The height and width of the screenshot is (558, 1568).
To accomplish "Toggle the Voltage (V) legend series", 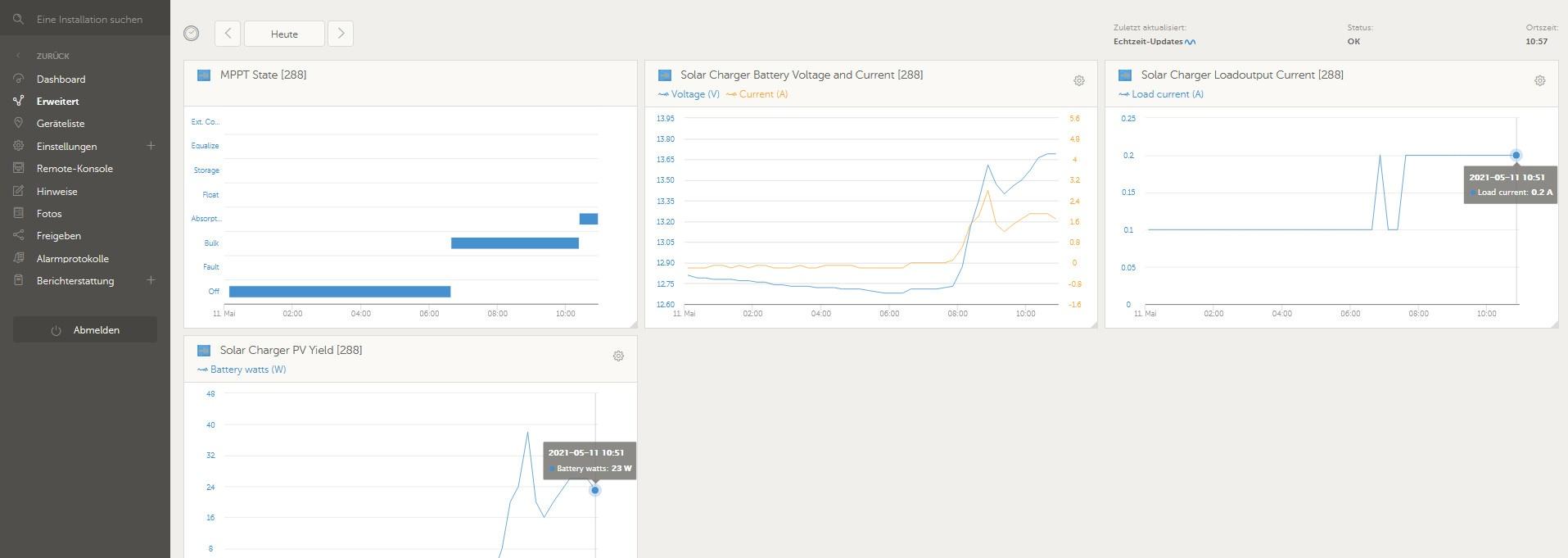I will point(689,94).
